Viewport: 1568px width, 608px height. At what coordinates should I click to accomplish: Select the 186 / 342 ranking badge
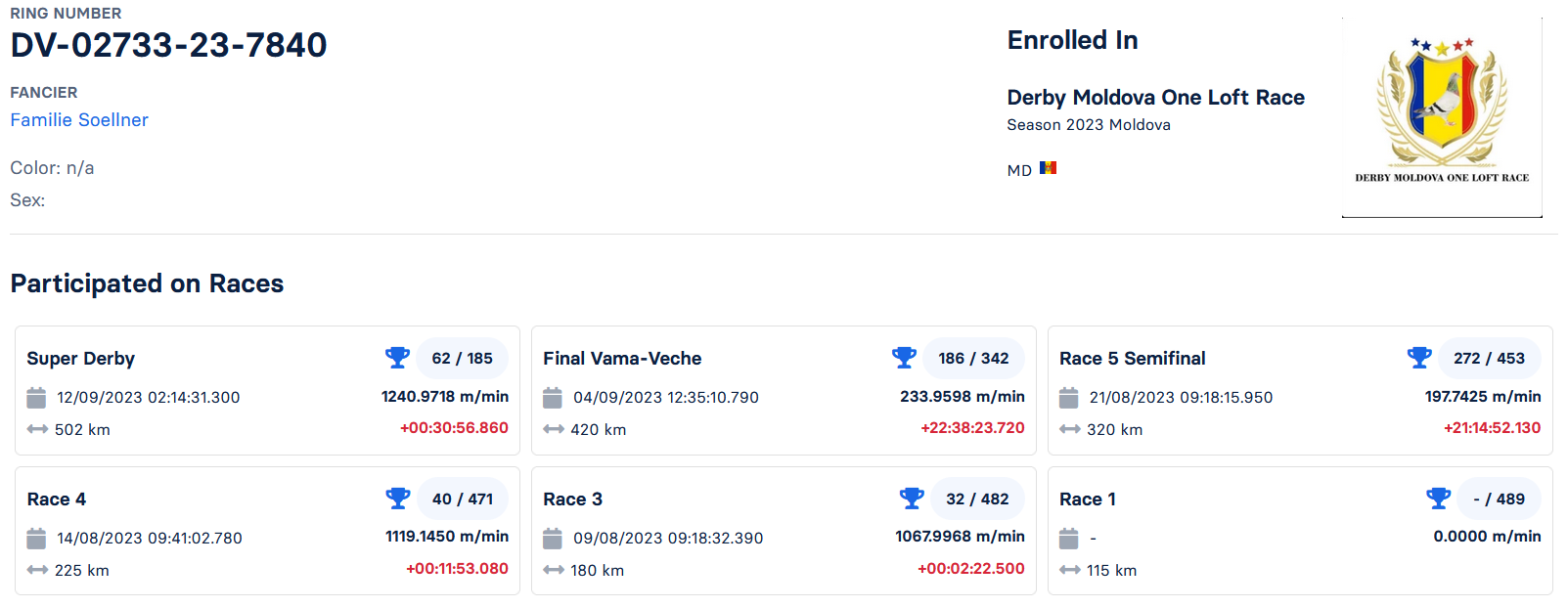point(973,358)
